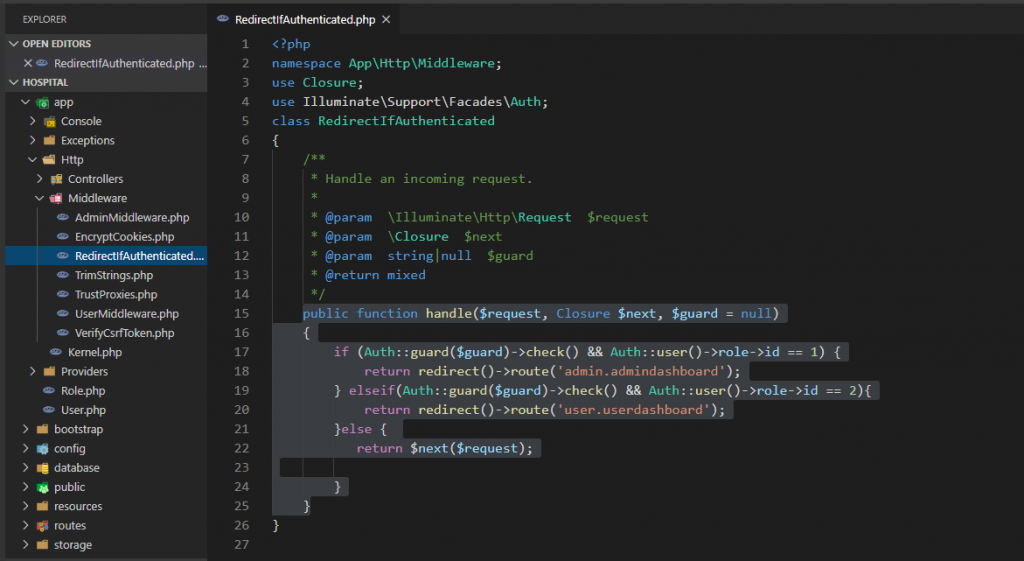Collapse the OPEN EDITORS section
Screen dimensions: 1024x561
[14, 44]
